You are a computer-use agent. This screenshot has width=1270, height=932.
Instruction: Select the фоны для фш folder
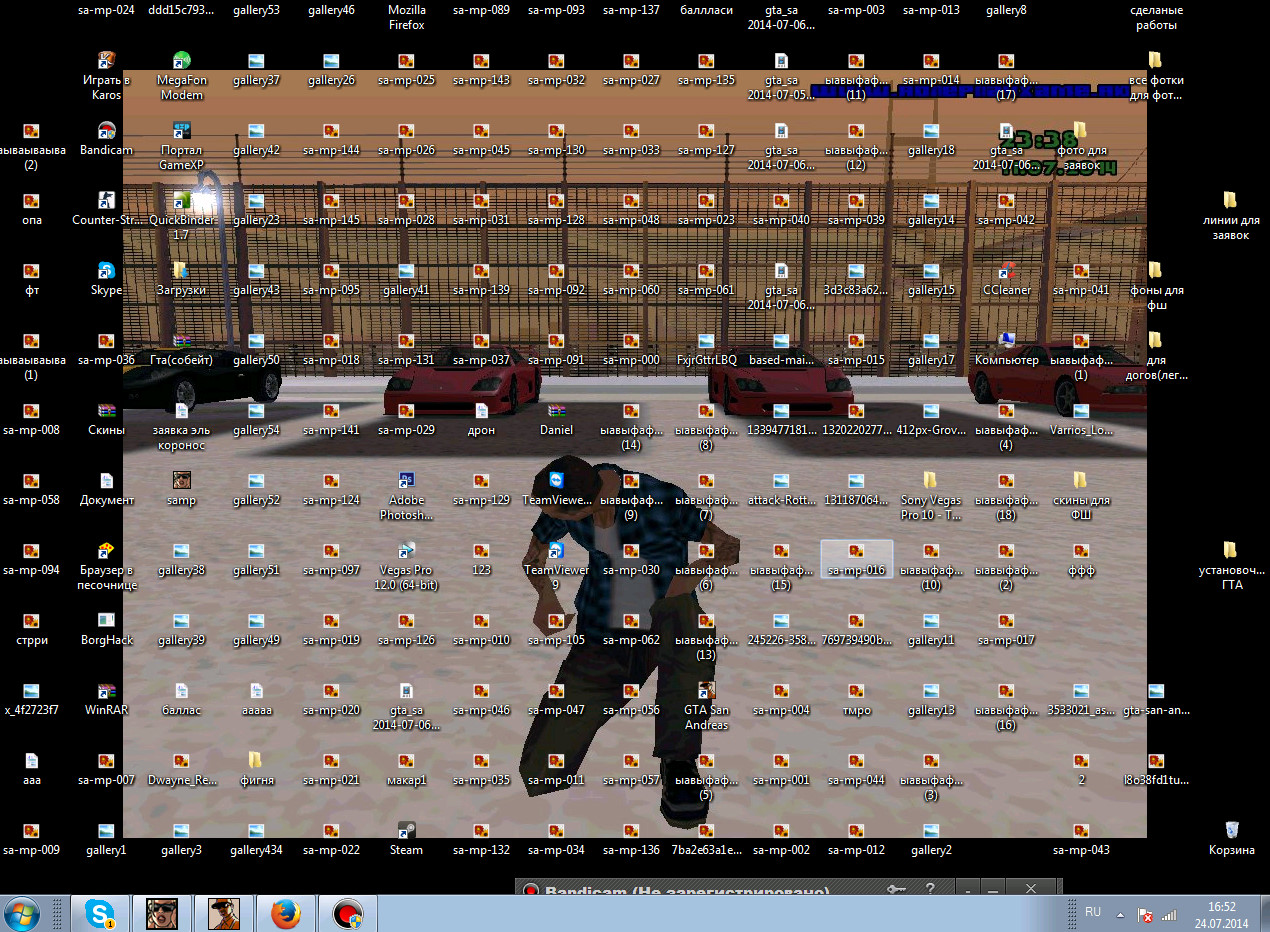tap(1156, 286)
